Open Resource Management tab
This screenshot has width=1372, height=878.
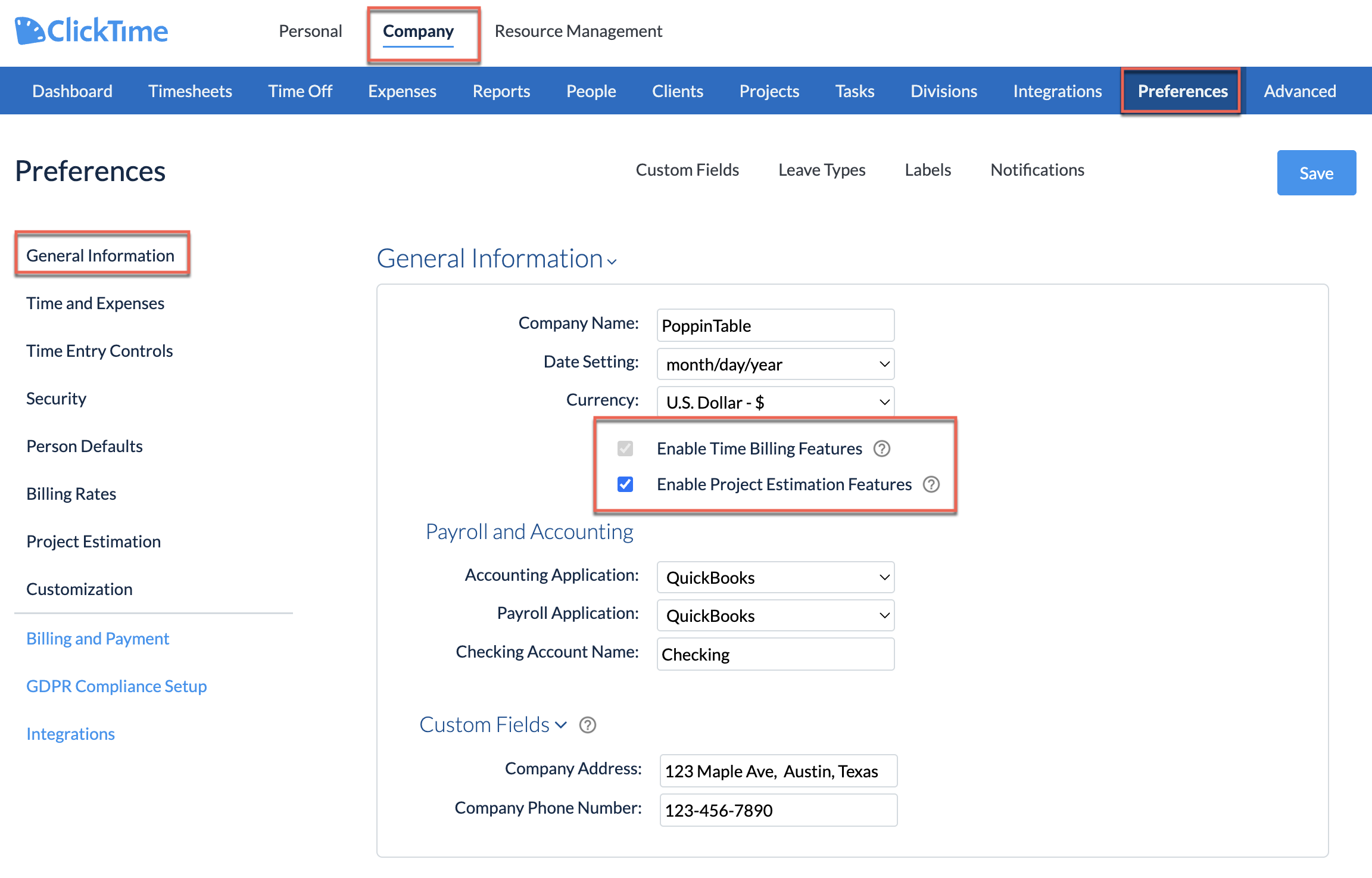coord(578,31)
